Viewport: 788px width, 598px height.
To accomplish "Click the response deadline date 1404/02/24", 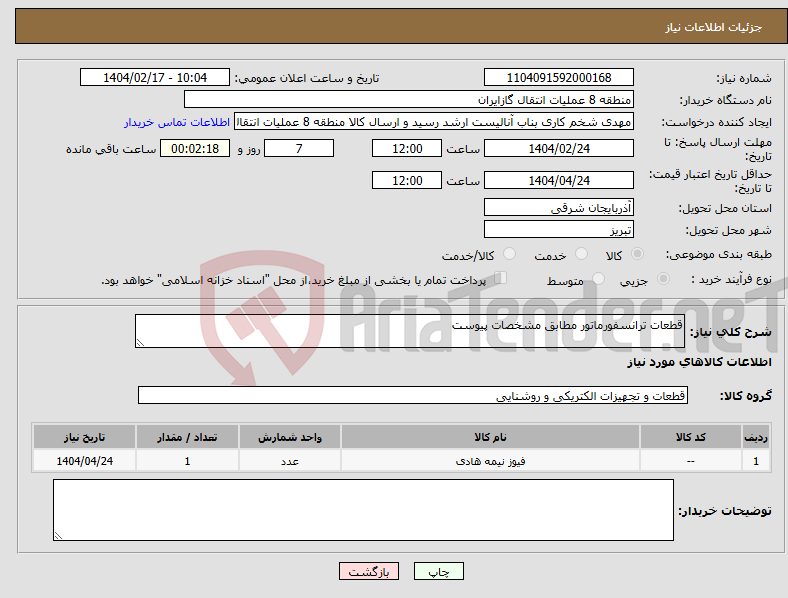I will click(x=559, y=149).
